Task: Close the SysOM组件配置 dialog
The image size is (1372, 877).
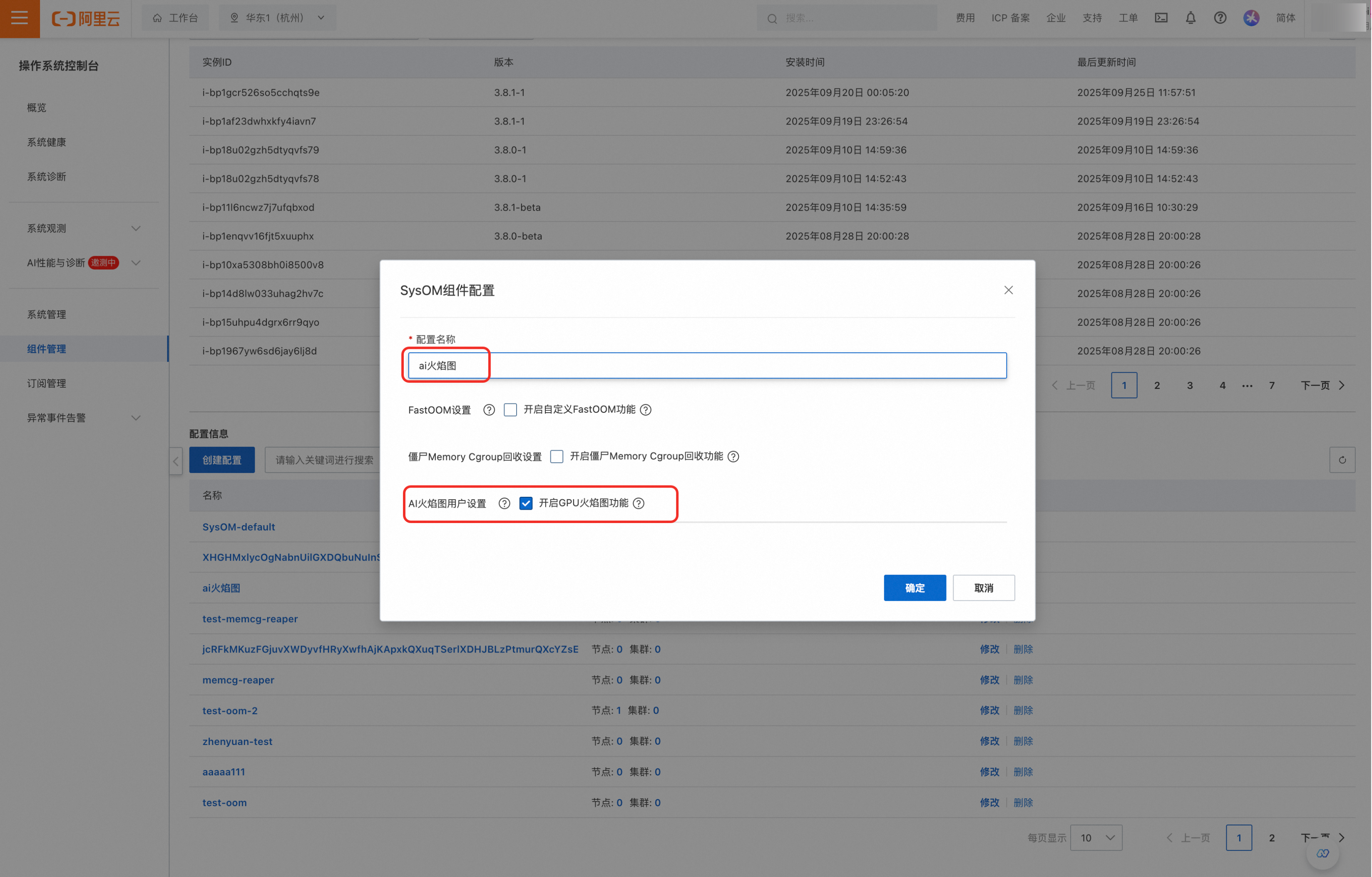Action: 1008,290
